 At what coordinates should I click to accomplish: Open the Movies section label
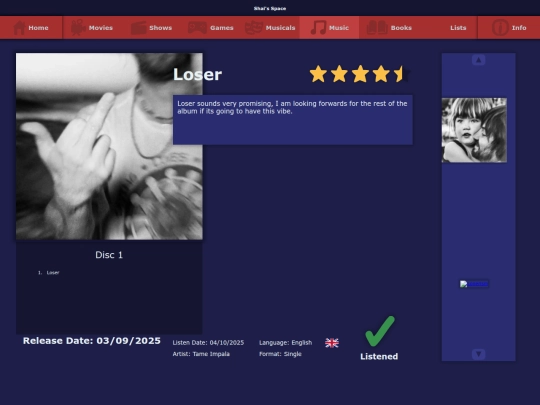101,28
